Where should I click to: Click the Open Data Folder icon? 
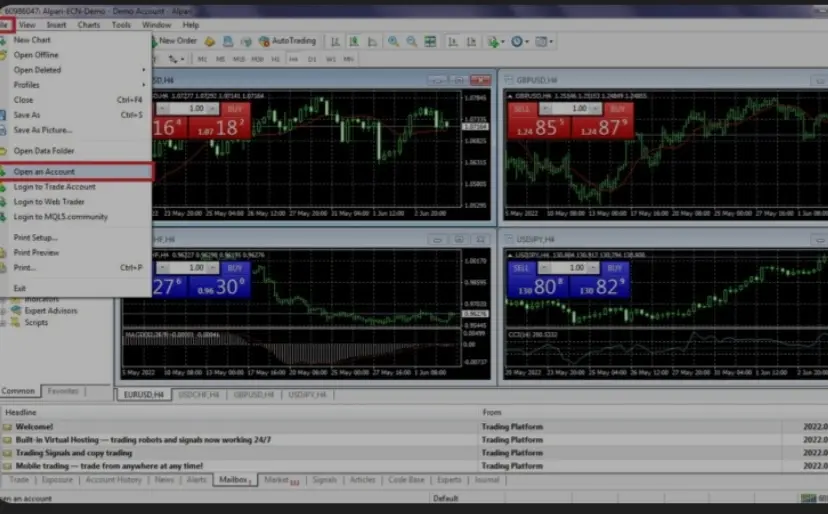(x=5, y=151)
